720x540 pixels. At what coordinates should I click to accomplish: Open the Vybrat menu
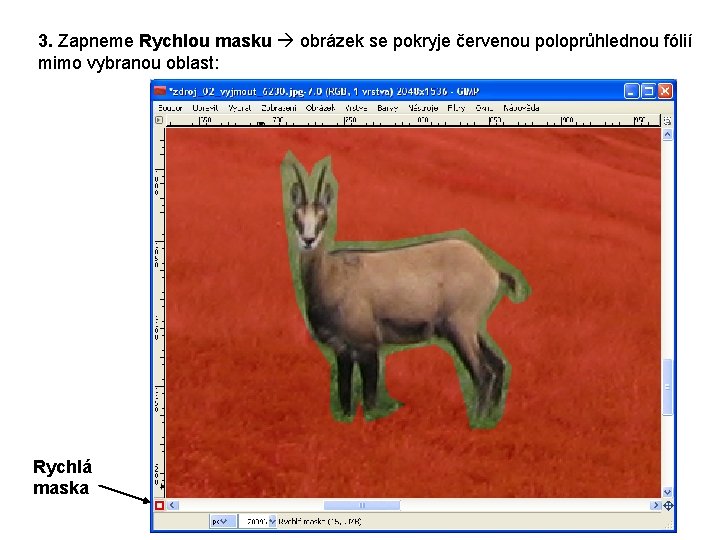(240, 108)
